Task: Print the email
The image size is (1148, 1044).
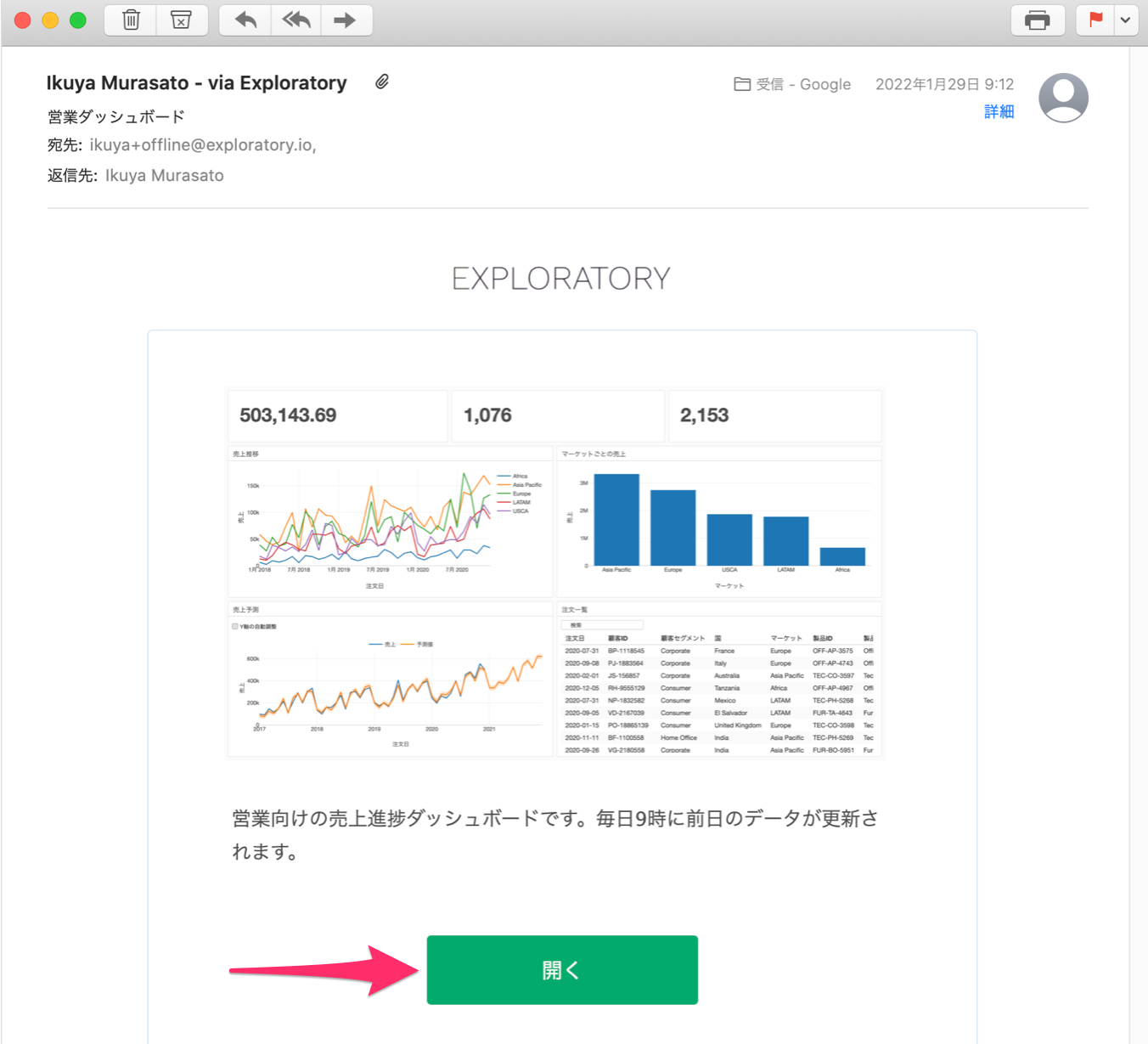Action: coord(1038,20)
